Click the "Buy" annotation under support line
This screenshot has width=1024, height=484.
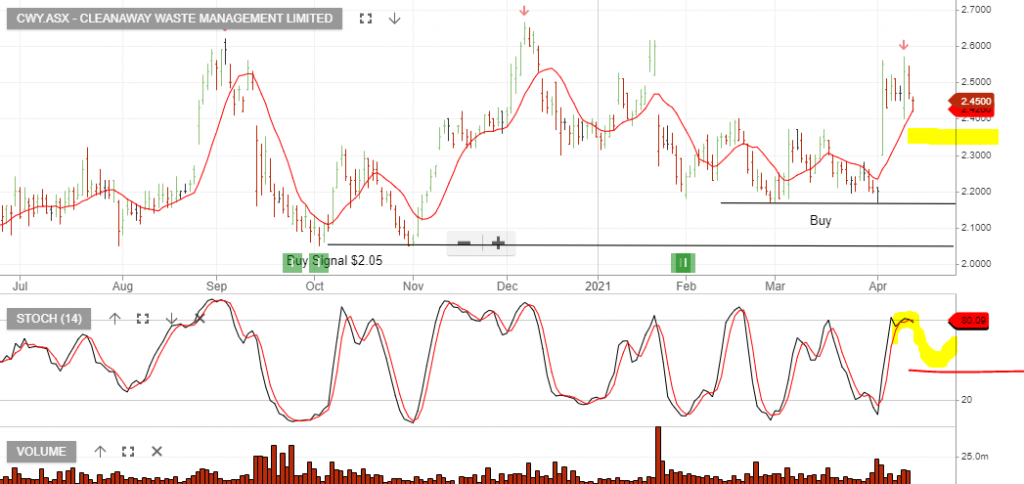820,221
